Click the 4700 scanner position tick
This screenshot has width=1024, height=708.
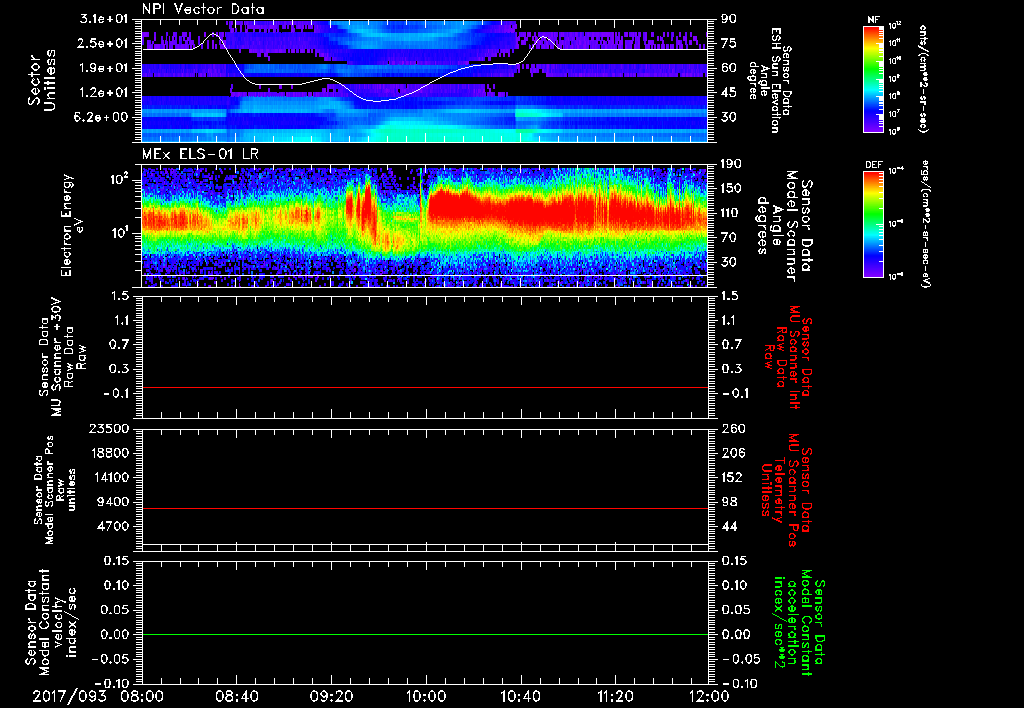(x=113, y=526)
